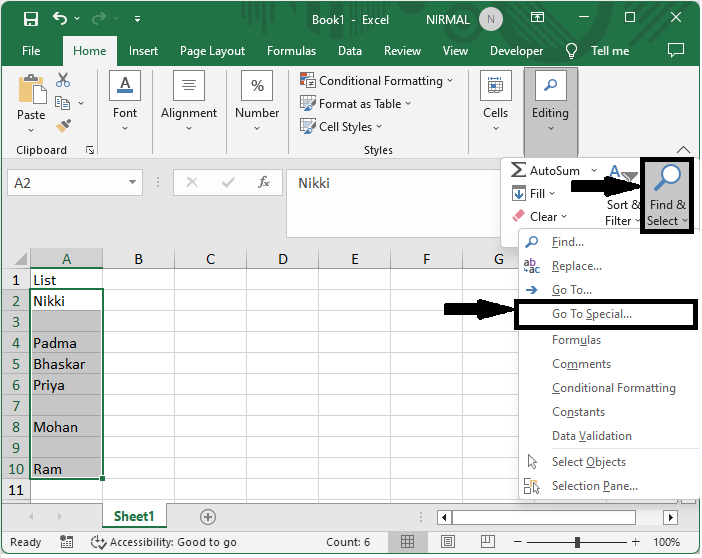Screen dimensions: 702x558
Task: Click the AutoSum sigma icon
Action: (518, 170)
